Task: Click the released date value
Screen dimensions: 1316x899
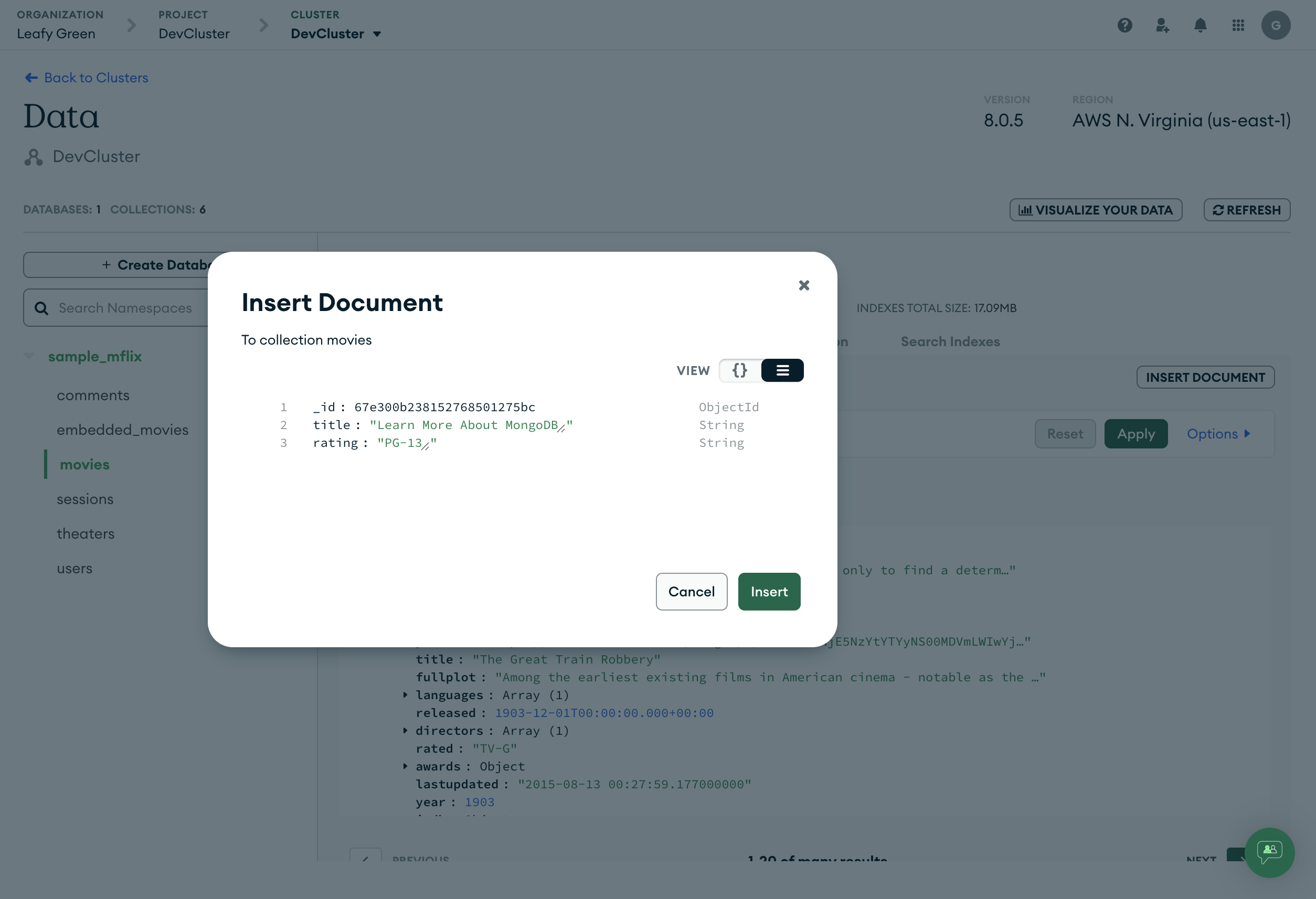Action: tap(604, 713)
